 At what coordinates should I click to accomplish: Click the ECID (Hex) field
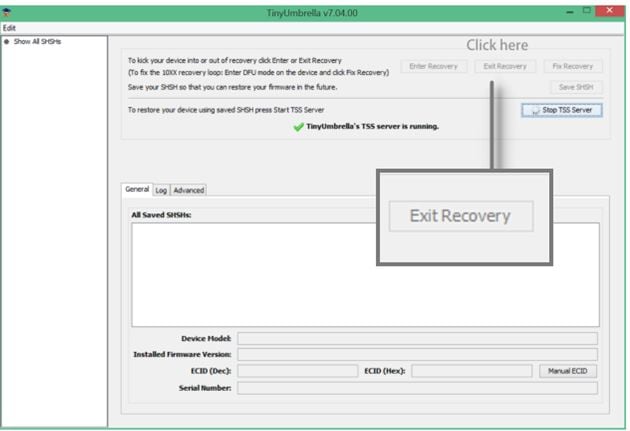tap(472, 371)
